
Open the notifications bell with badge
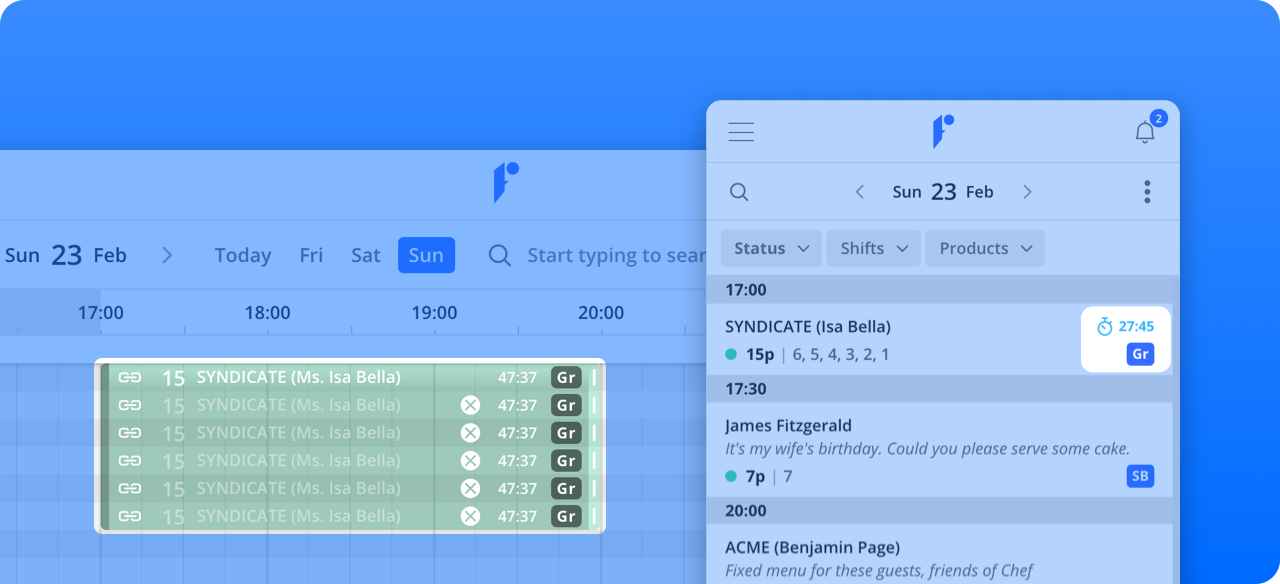click(1145, 132)
